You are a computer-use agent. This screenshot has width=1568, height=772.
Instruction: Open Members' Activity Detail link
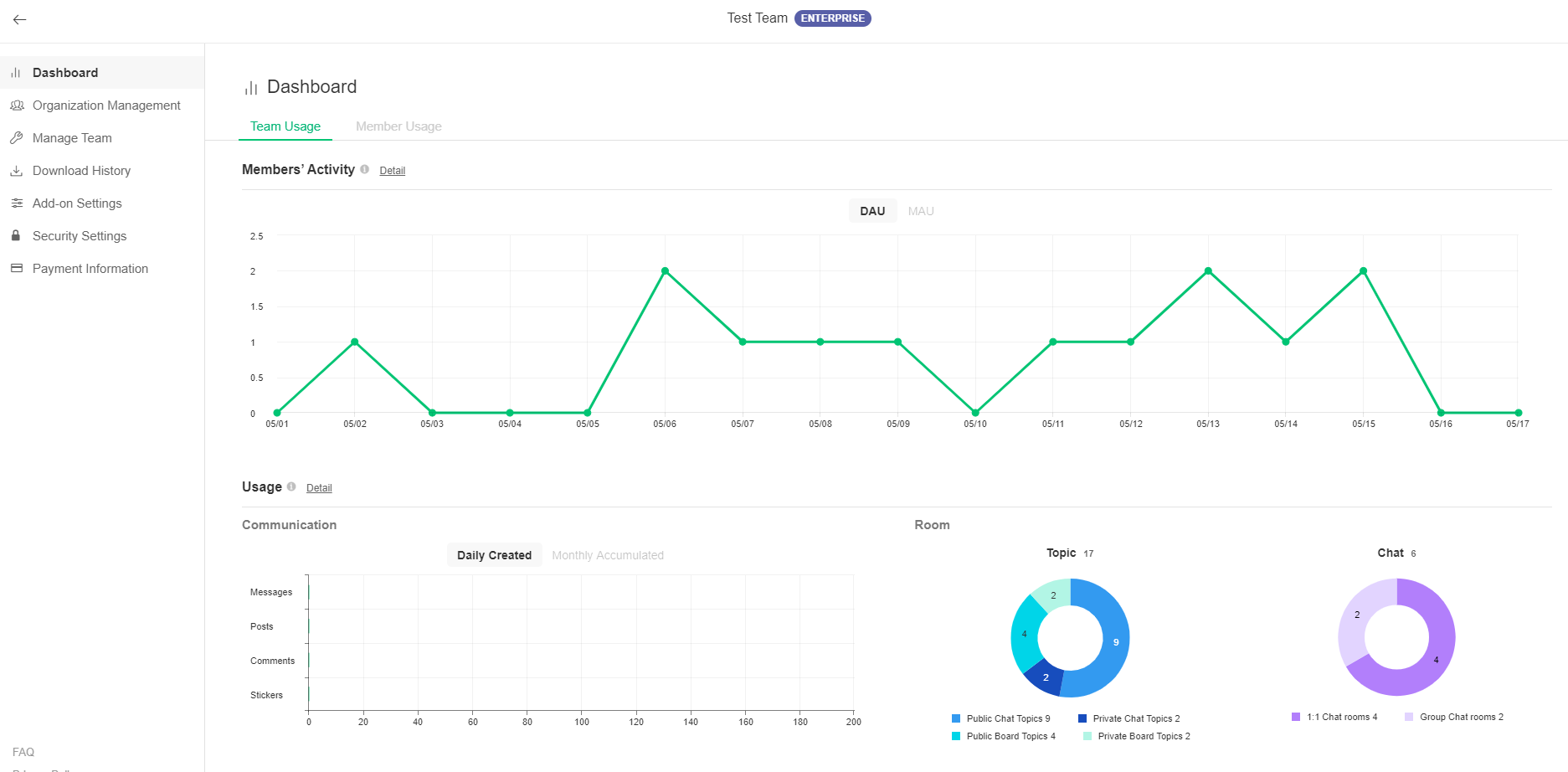pos(393,171)
